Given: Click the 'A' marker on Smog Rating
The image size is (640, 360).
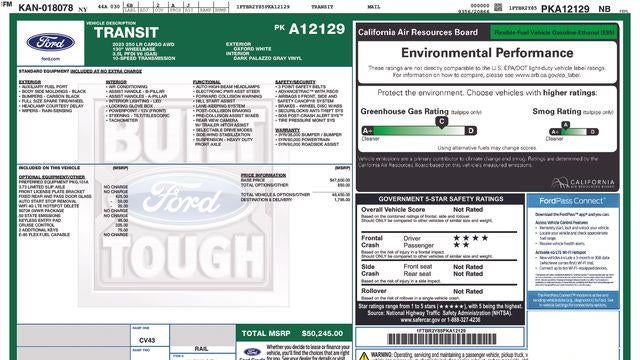Looking at the screenshot, I should (x=565, y=125).
